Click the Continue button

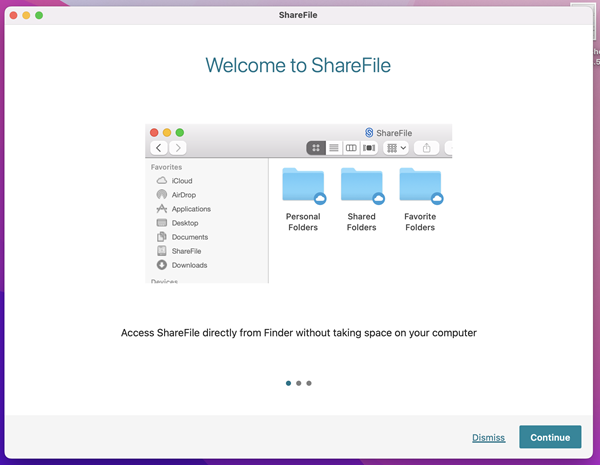coord(550,437)
